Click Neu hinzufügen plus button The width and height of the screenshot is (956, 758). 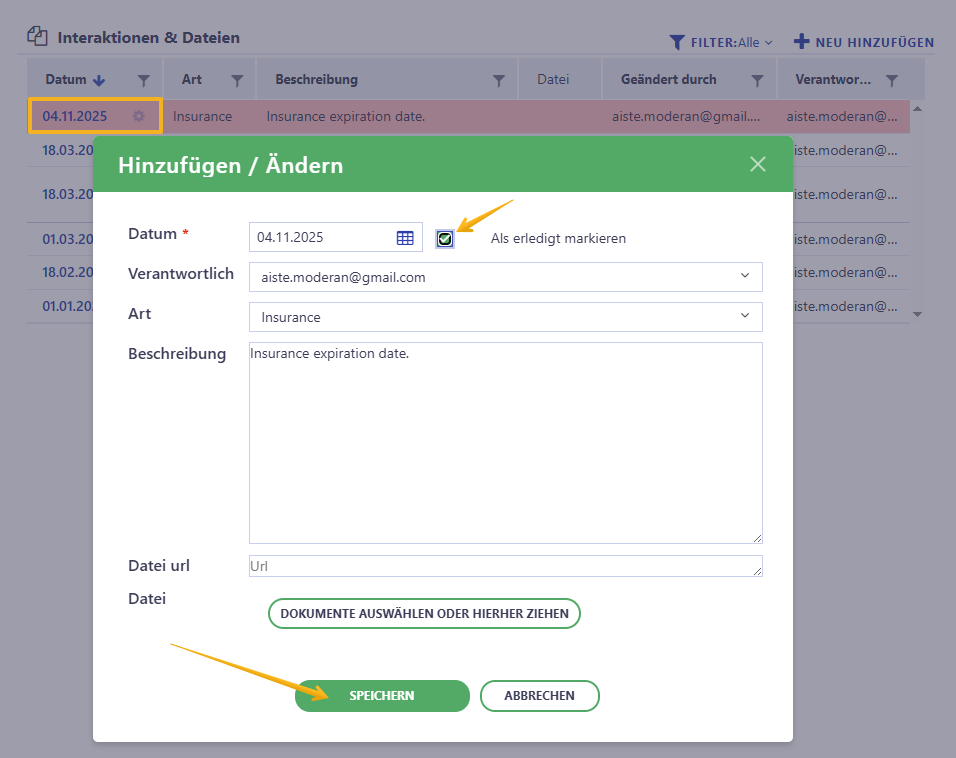[x=864, y=42]
